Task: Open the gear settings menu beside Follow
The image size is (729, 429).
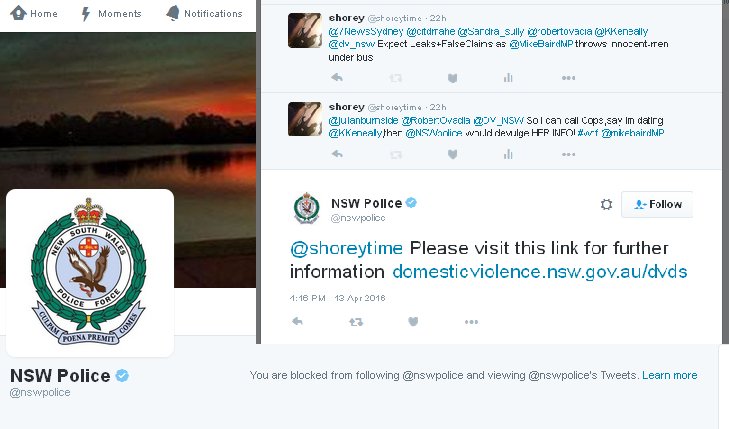Action: (x=606, y=204)
